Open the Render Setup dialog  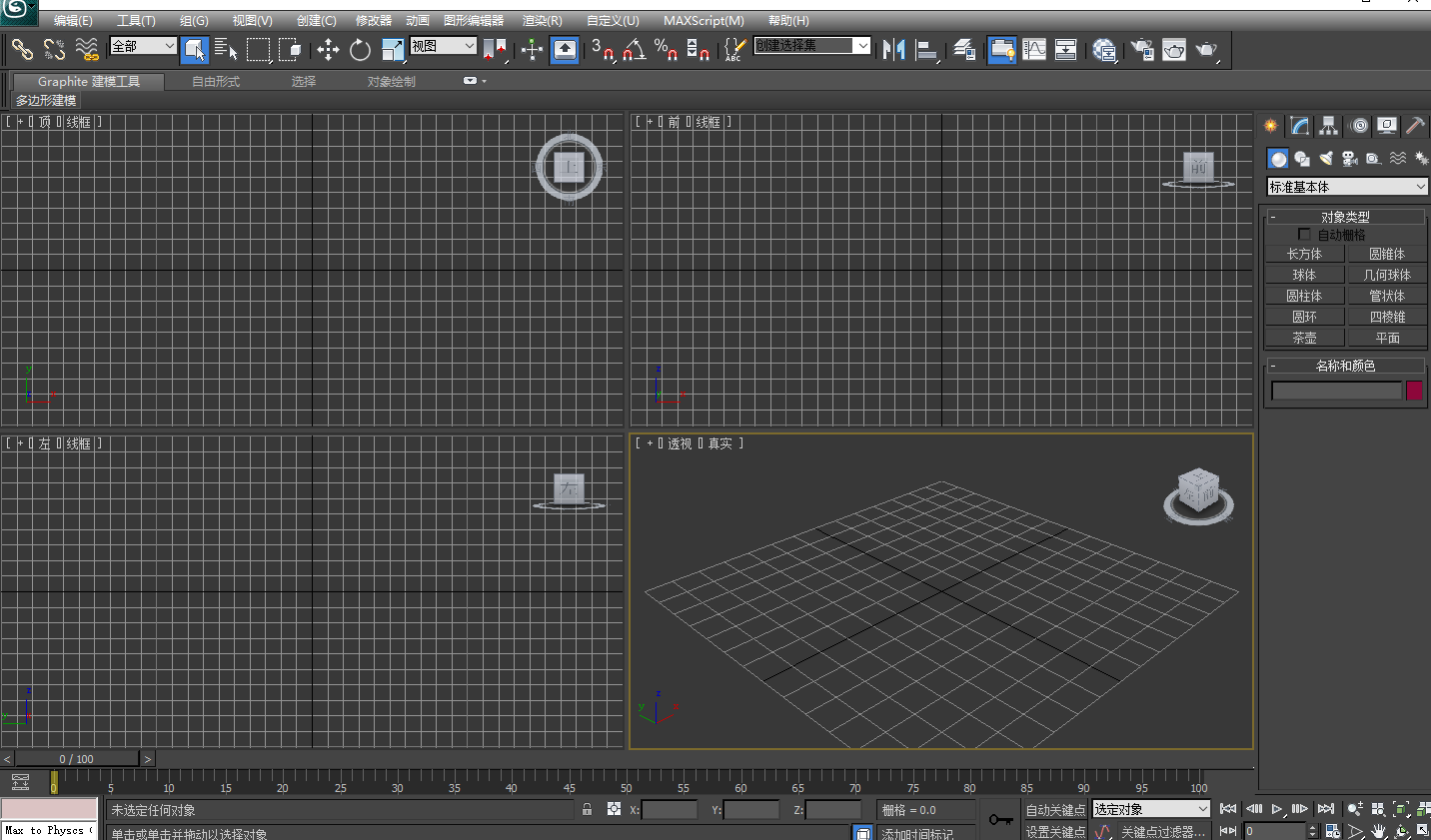[x=1139, y=49]
